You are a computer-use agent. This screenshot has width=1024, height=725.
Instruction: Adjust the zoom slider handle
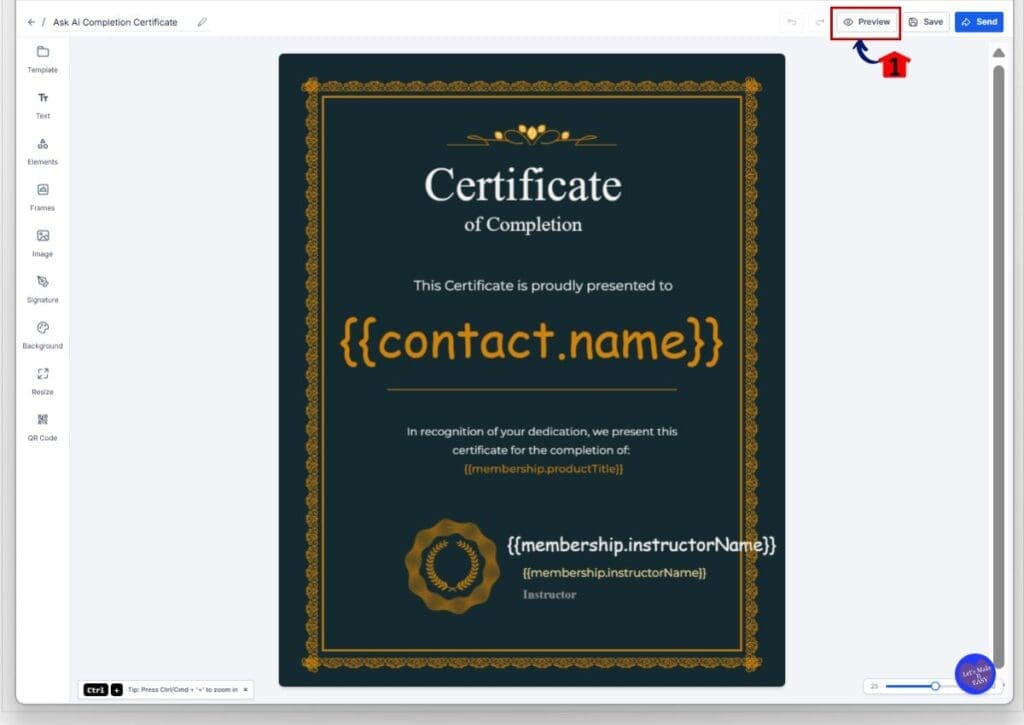tap(935, 686)
